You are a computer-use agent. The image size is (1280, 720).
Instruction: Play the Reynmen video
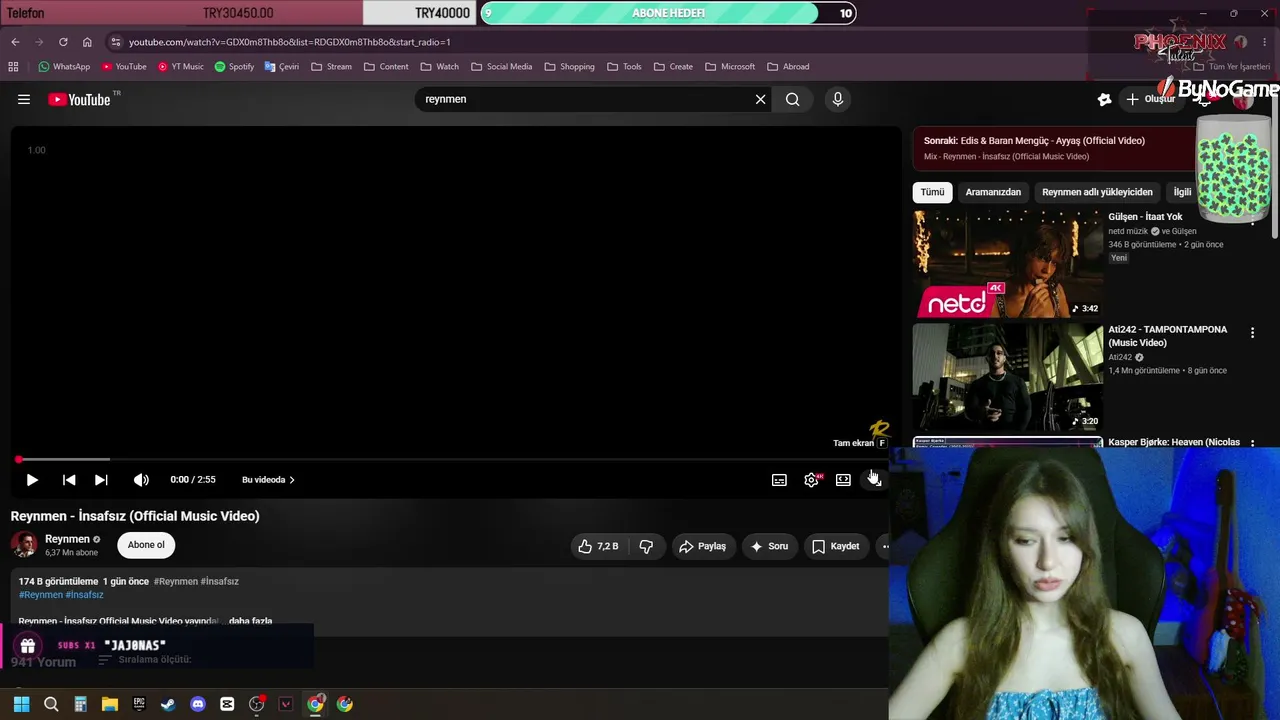(32, 480)
